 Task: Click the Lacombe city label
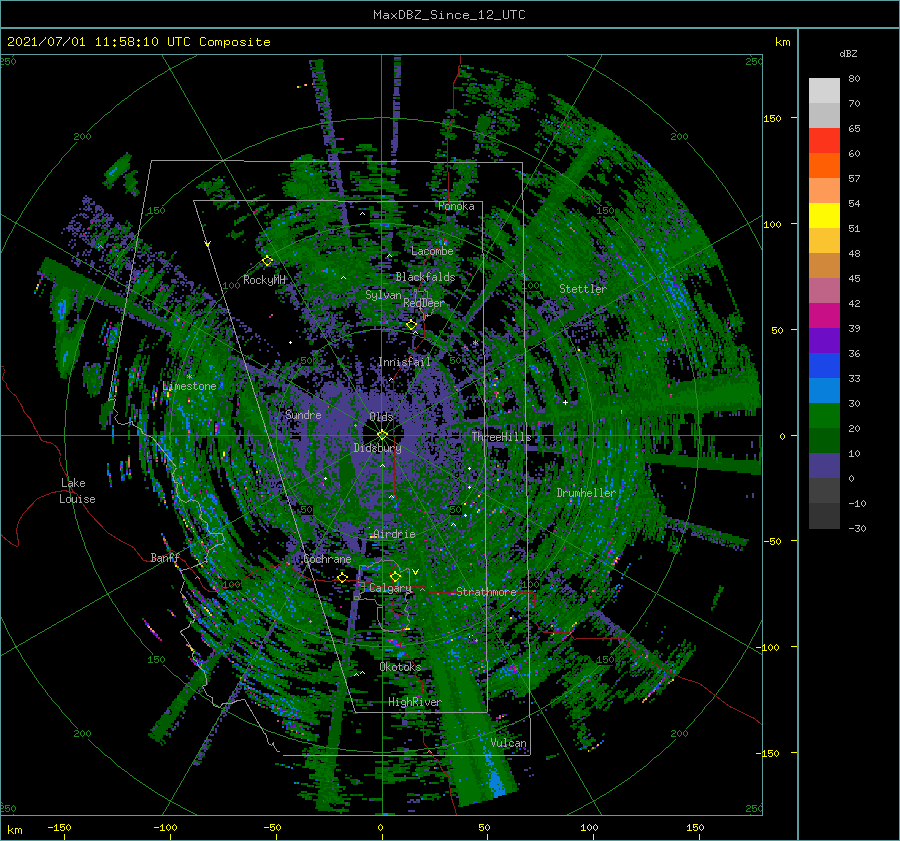(x=432, y=251)
